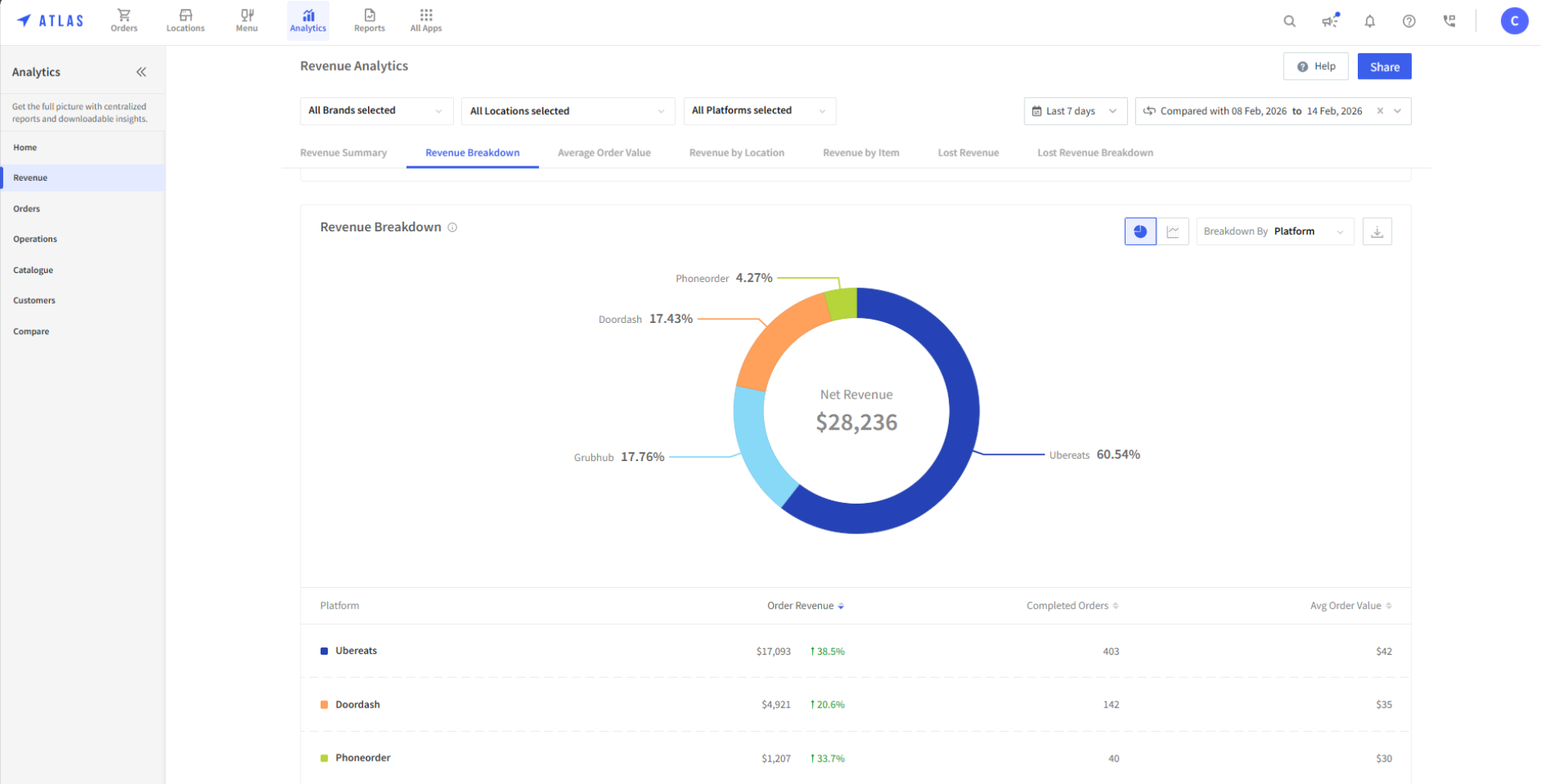1541x784 pixels.
Task: Sort by Avg Order Value column
Action: coord(1351,606)
